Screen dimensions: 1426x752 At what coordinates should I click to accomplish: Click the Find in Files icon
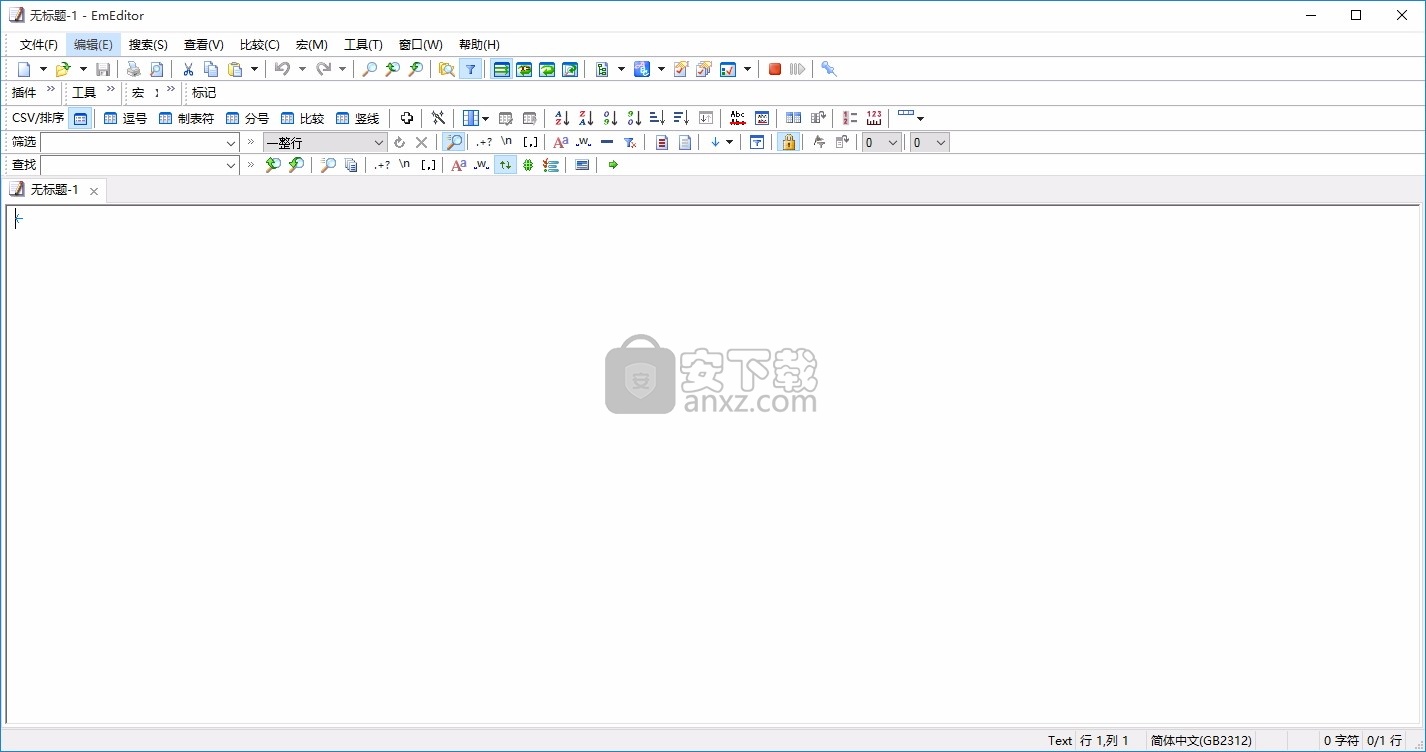coord(446,69)
